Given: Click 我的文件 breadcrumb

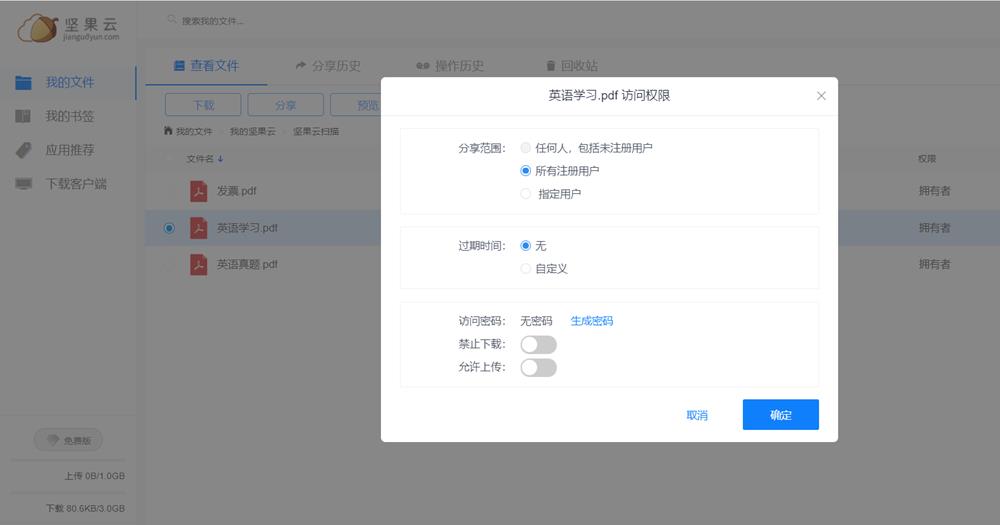Looking at the screenshot, I should coord(194,131).
